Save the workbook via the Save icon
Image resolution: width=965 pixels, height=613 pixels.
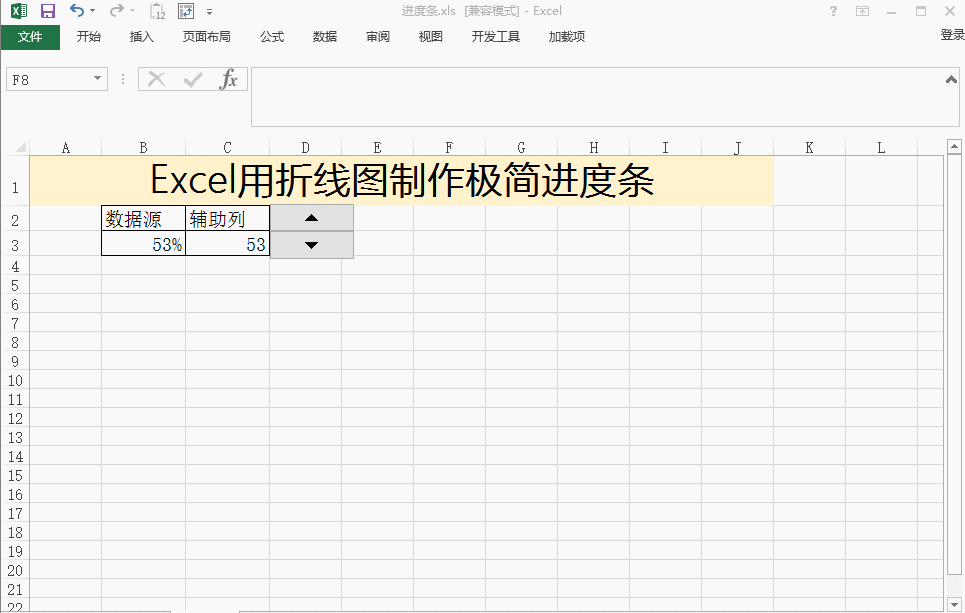pos(46,11)
